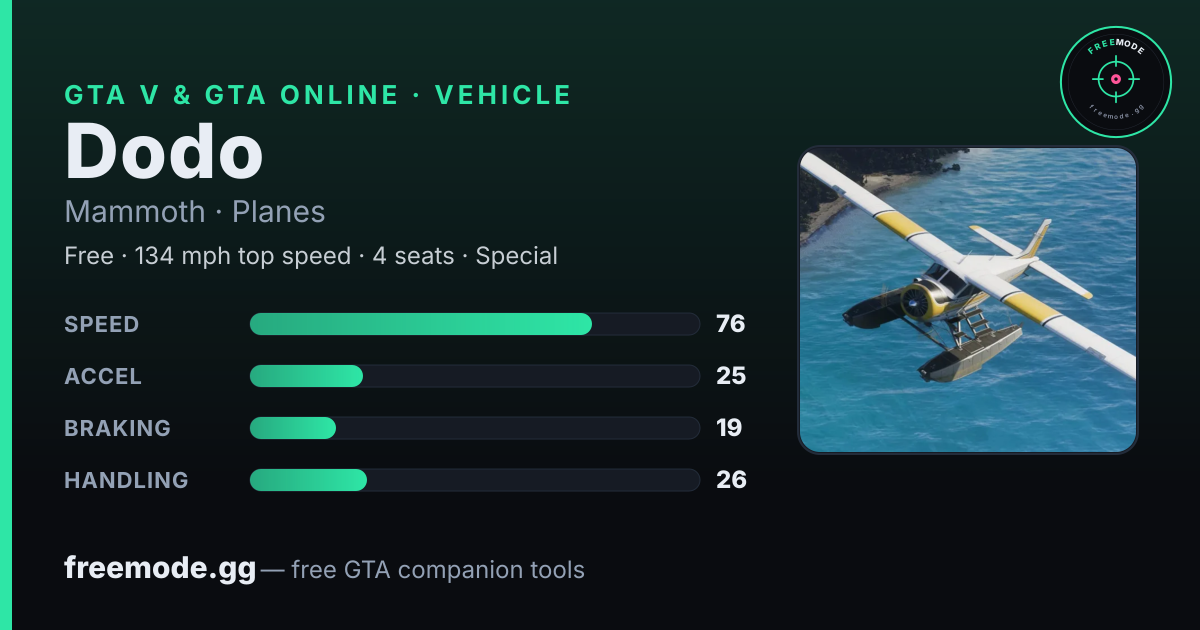Click the Freemode crosshair logo badge
1200x630 pixels.
pyautogui.click(x=1116, y=82)
